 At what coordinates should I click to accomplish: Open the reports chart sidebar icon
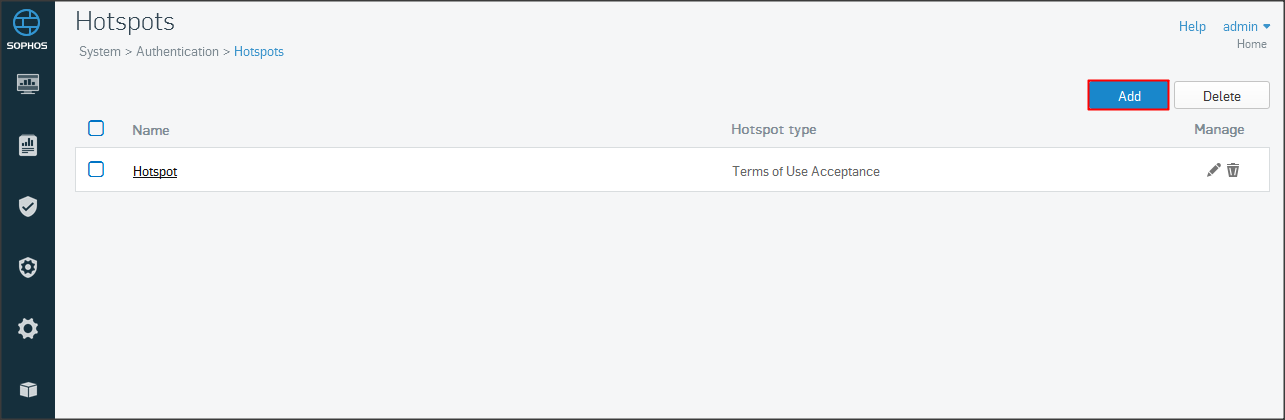pos(28,146)
